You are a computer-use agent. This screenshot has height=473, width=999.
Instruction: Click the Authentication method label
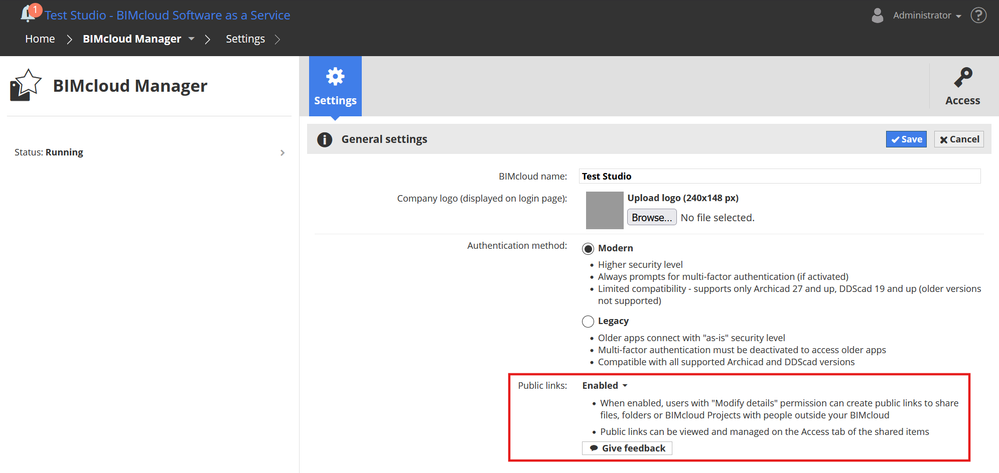point(517,245)
